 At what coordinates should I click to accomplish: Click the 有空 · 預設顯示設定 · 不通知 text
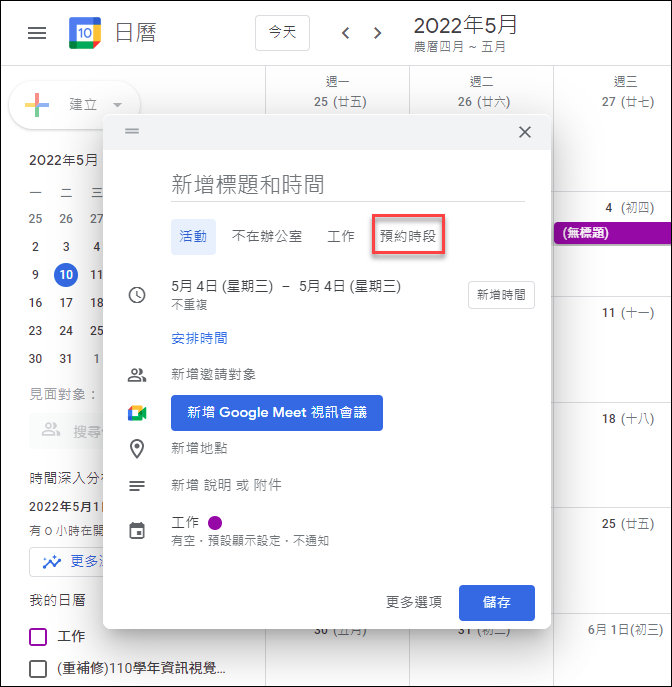[x=250, y=541]
